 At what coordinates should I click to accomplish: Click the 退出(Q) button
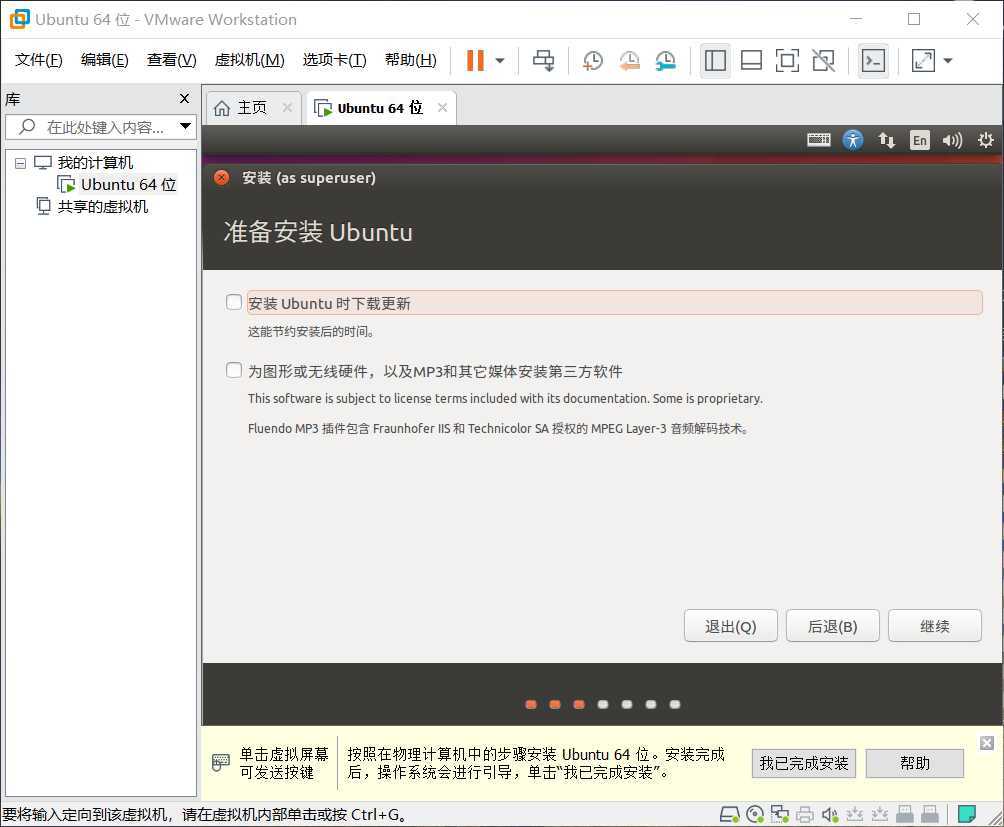click(731, 625)
